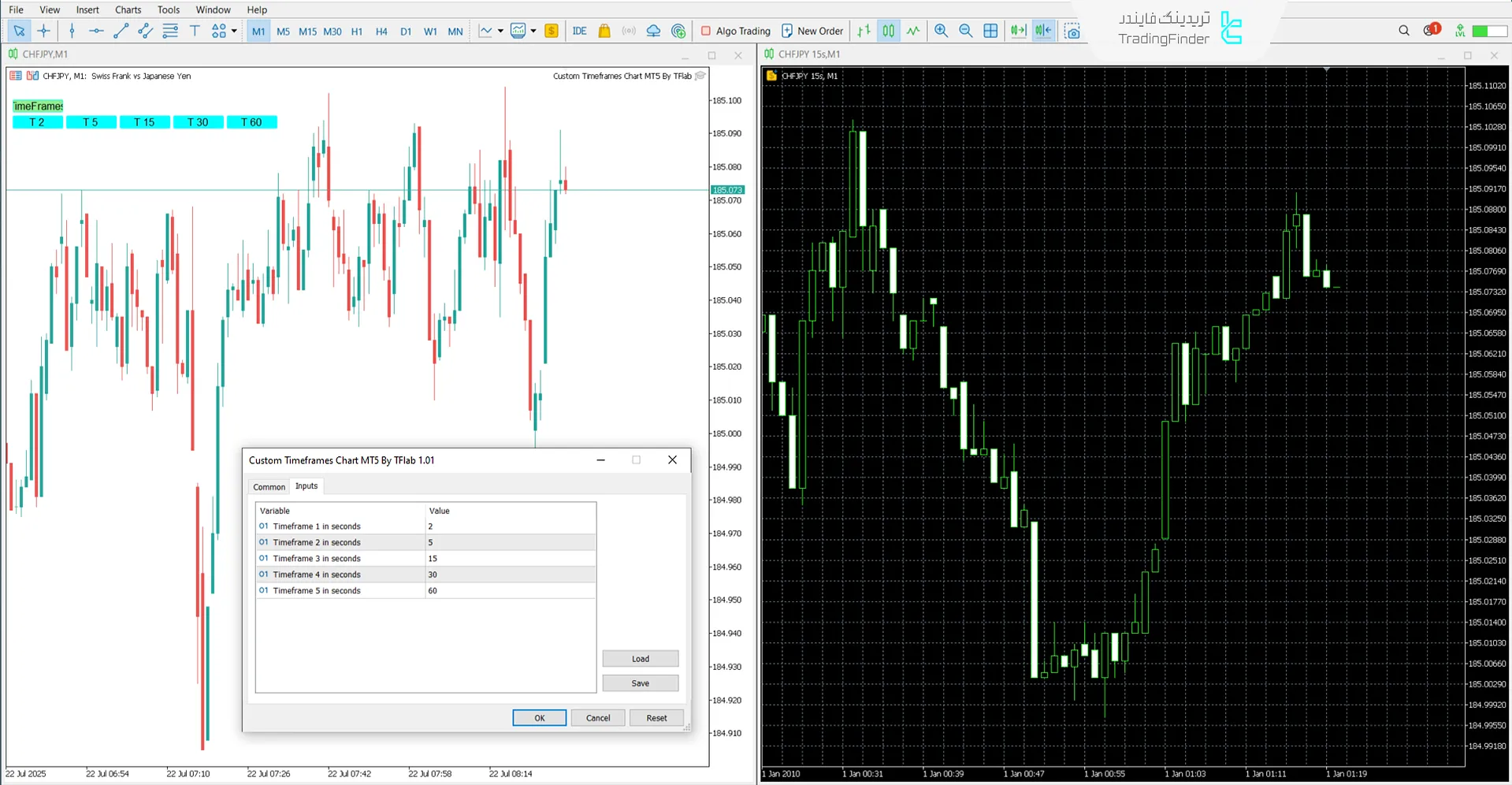This screenshot has width=1512, height=785.
Task: Open the cloud storage icon
Action: pyautogui.click(x=653, y=31)
